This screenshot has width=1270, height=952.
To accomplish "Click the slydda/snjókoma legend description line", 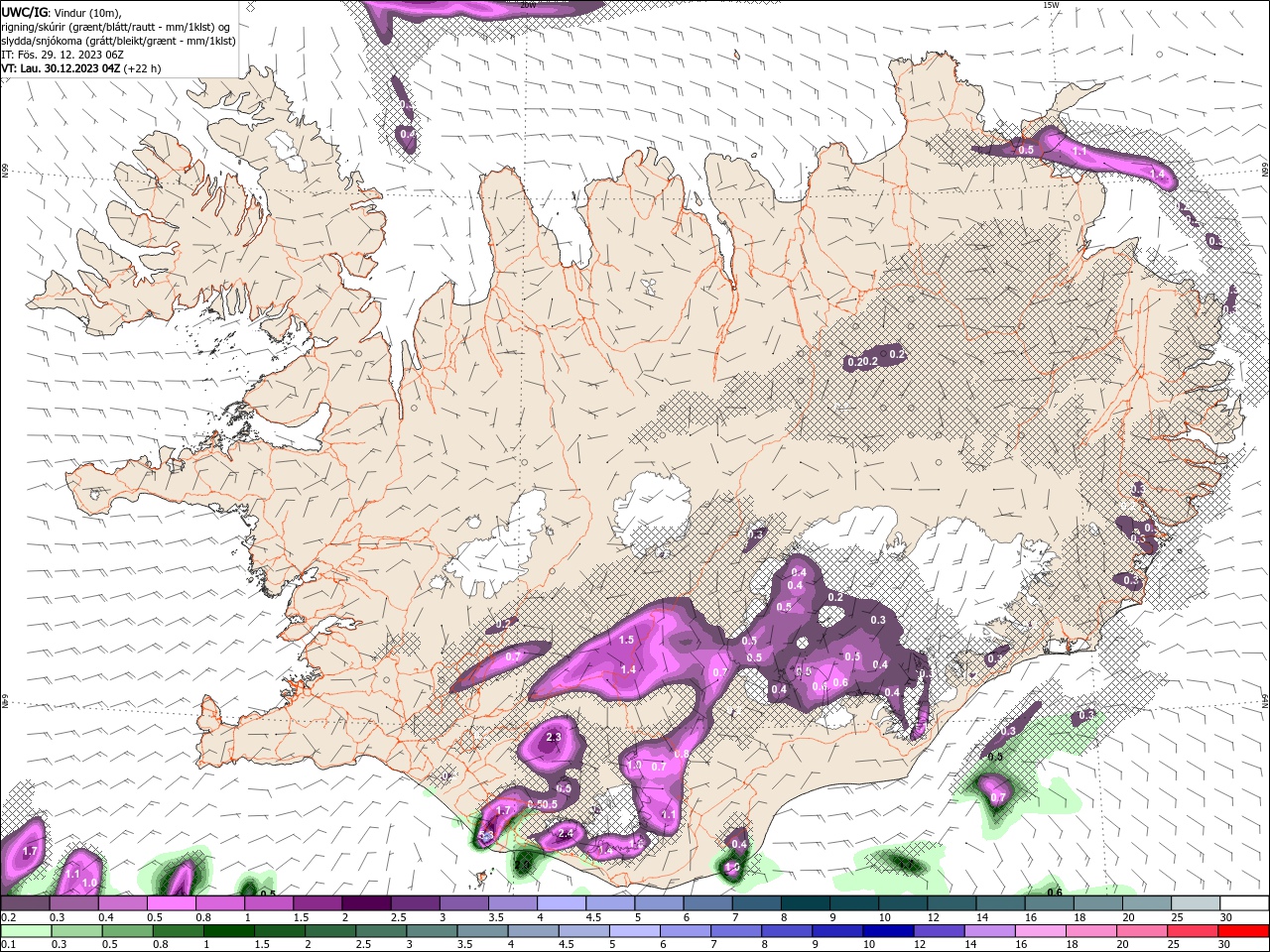I will pyautogui.click(x=118, y=41).
